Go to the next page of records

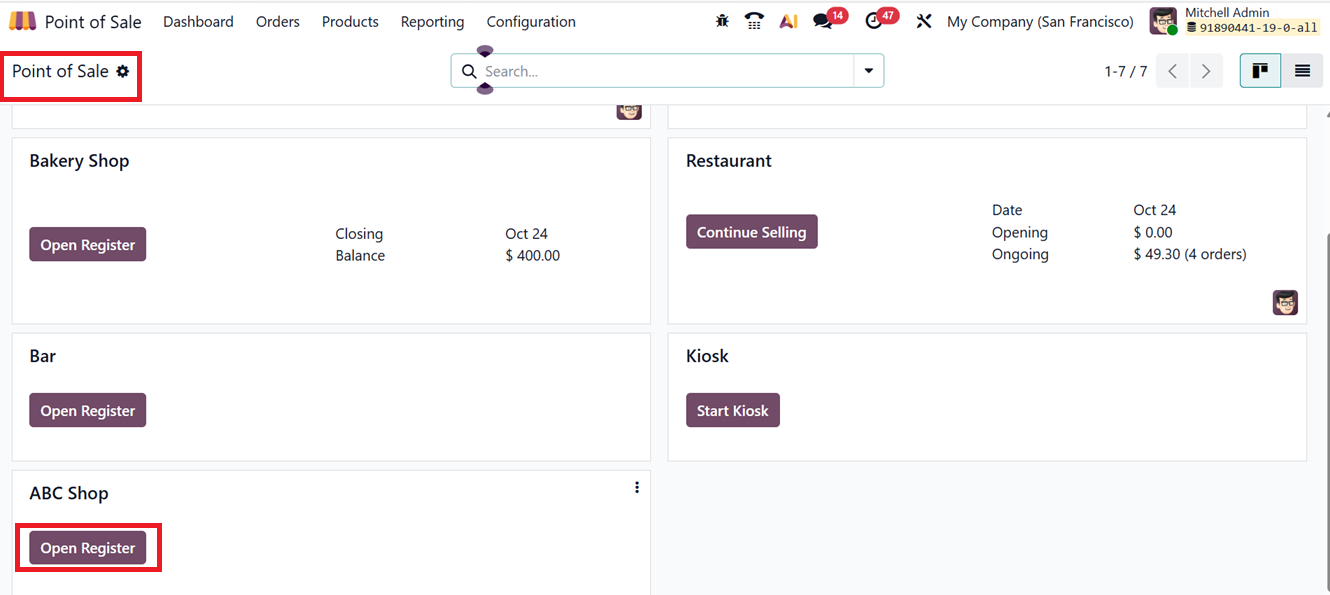click(1206, 71)
